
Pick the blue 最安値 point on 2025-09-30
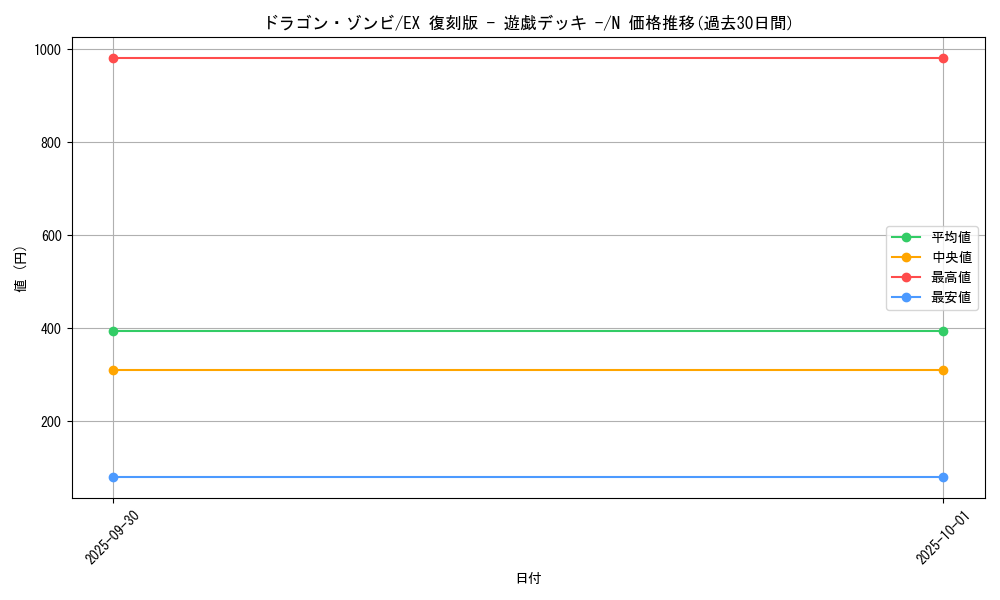113,477
